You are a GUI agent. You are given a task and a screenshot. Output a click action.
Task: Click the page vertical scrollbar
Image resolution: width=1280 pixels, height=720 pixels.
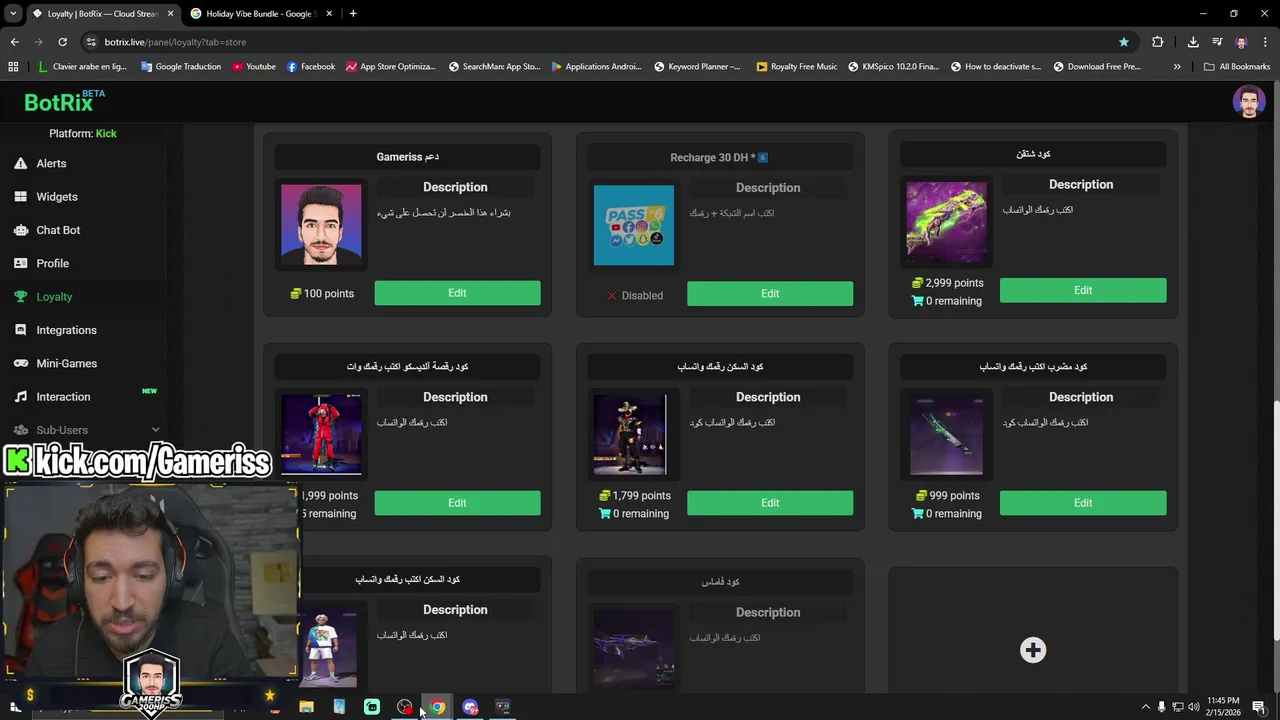[x=1275, y=520]
